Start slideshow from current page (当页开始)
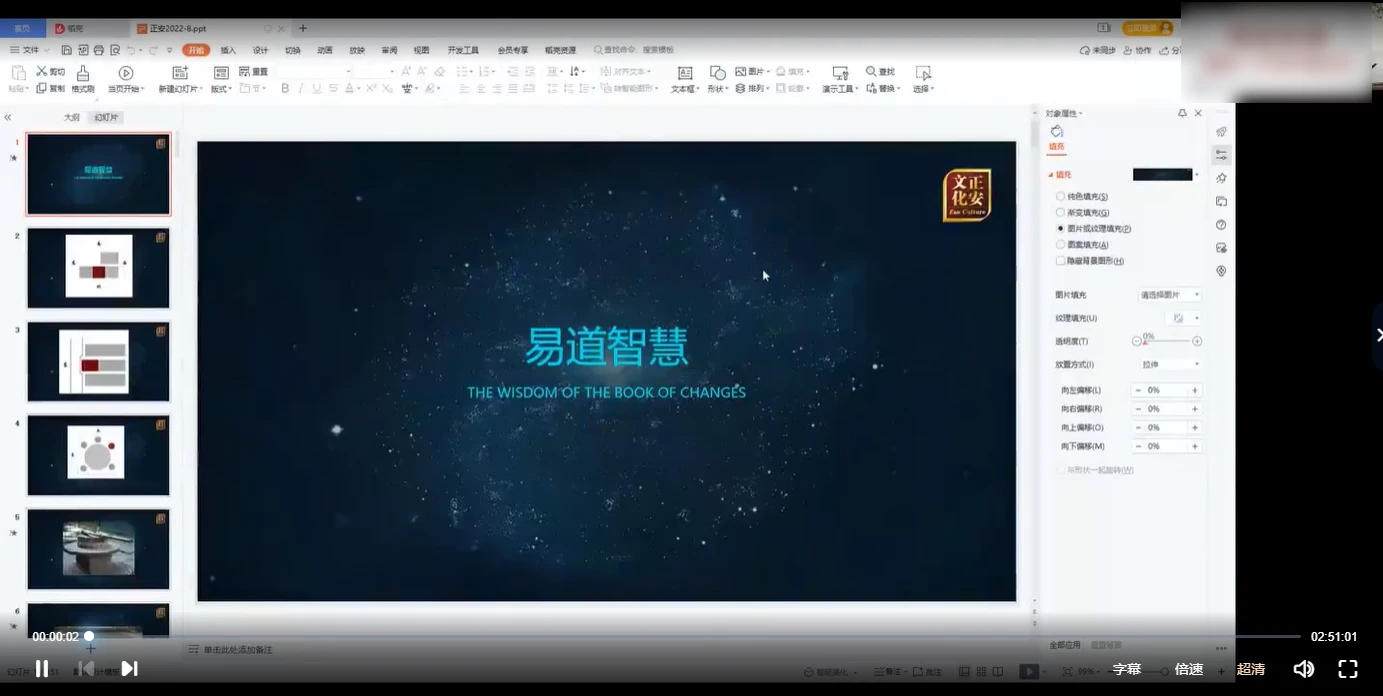Image resolution: width=1383 pixels, height=696 pixels. 126,80
